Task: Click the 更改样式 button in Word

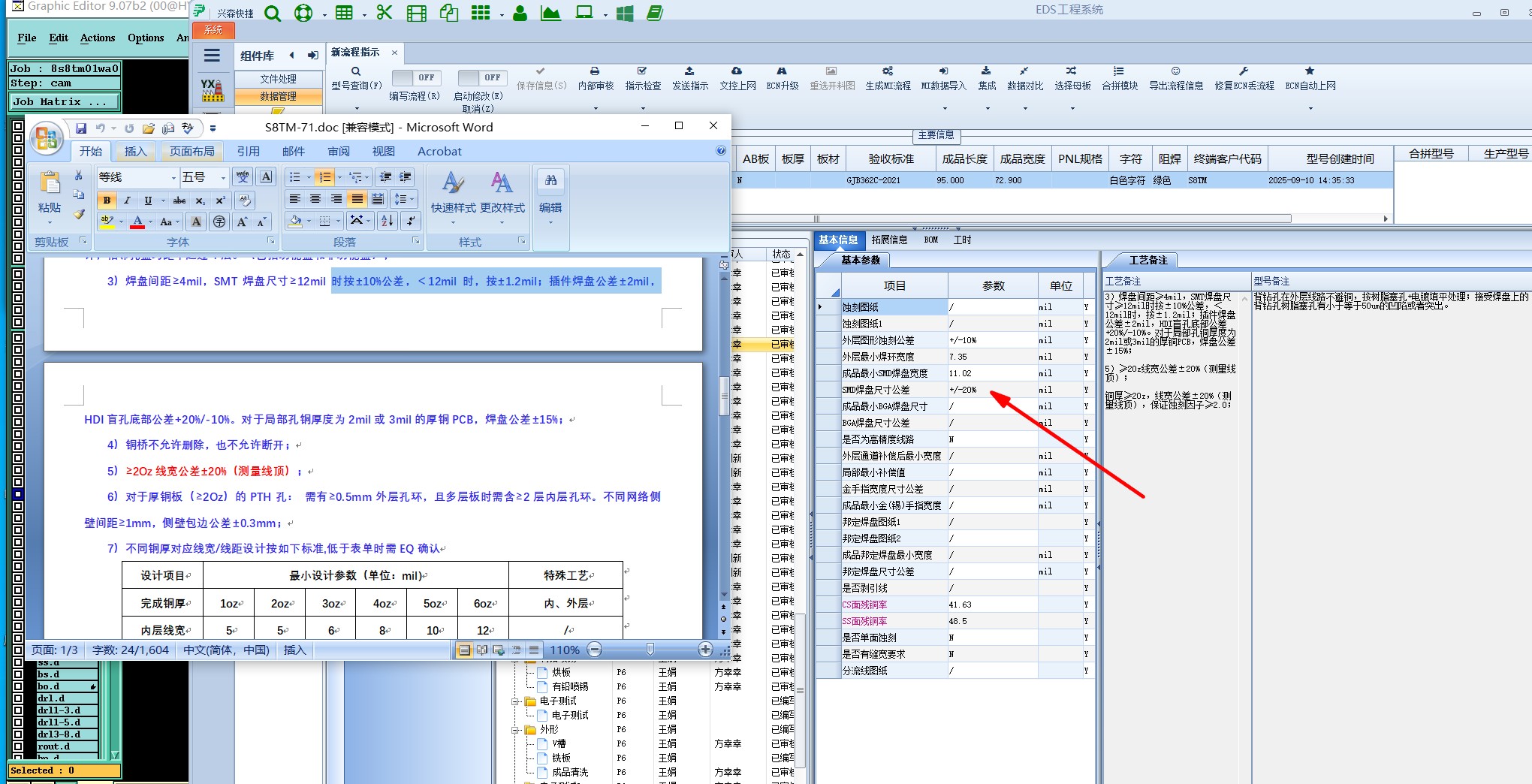Action: point(502,197)
